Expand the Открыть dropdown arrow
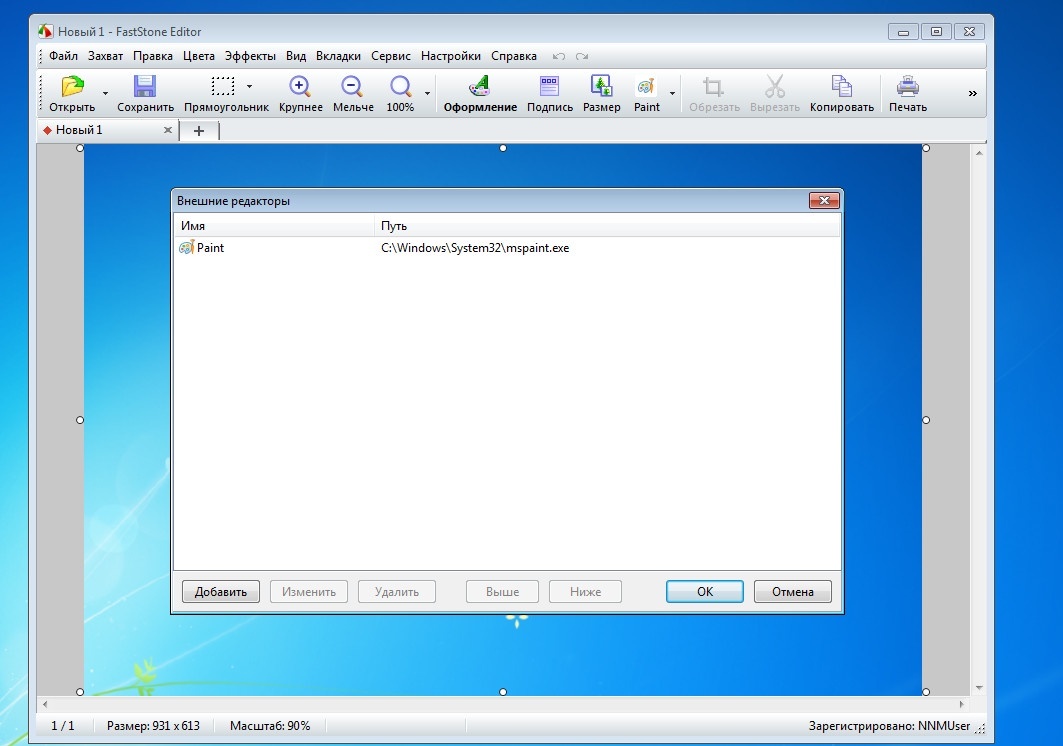This screenshot has width=1063, height=746. pos(105,94)
